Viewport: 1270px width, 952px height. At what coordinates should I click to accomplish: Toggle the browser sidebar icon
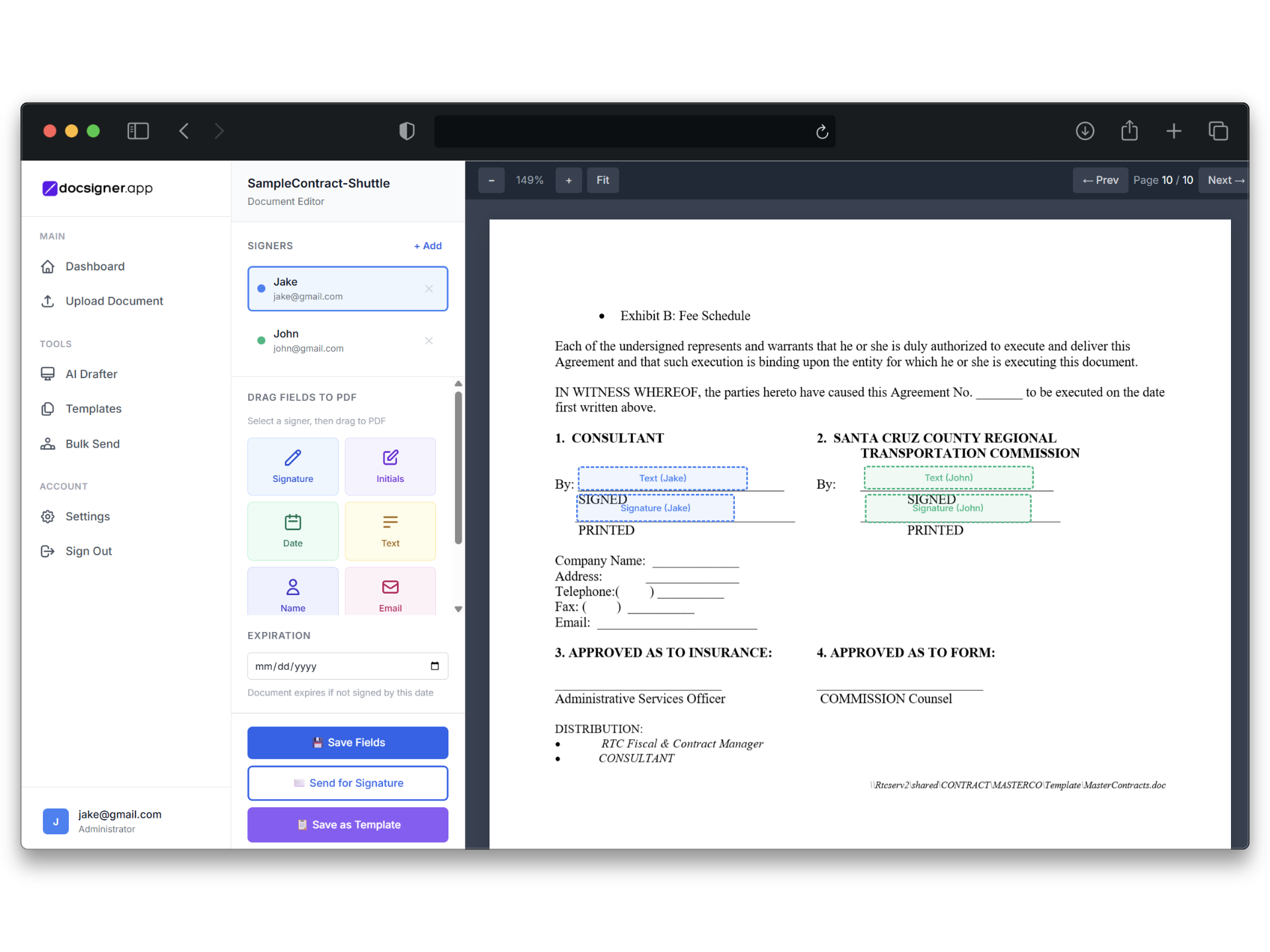click(138, 131)
